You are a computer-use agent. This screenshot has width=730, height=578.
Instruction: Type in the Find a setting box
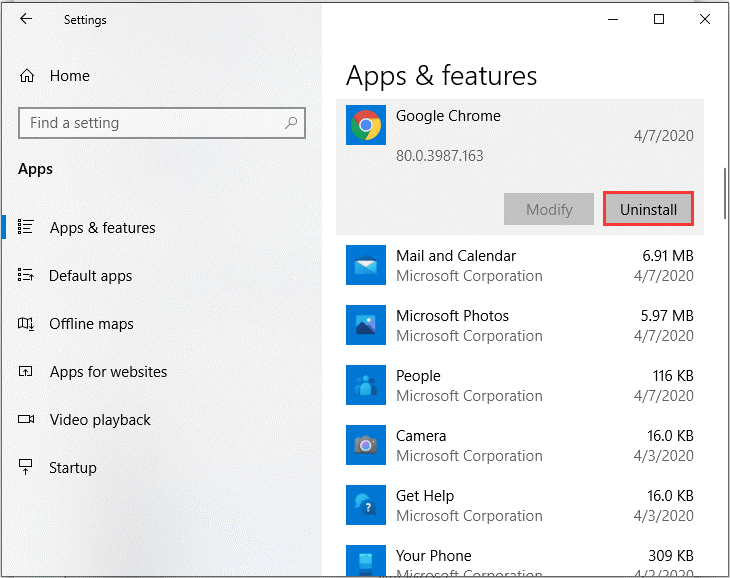pos(150,123)
